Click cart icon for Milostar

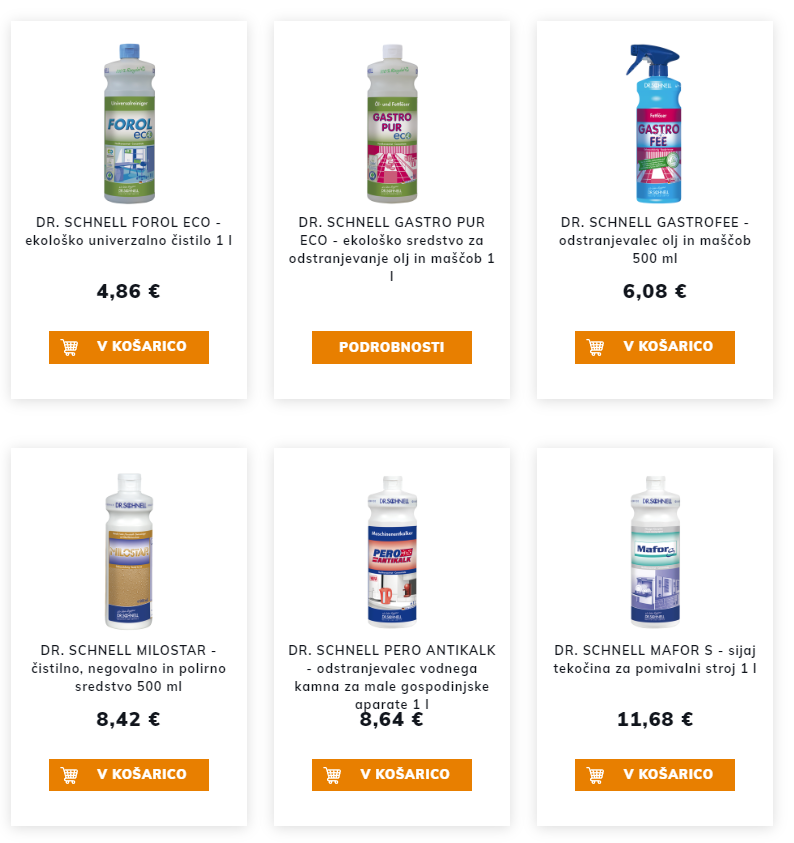tap(70, 775)
